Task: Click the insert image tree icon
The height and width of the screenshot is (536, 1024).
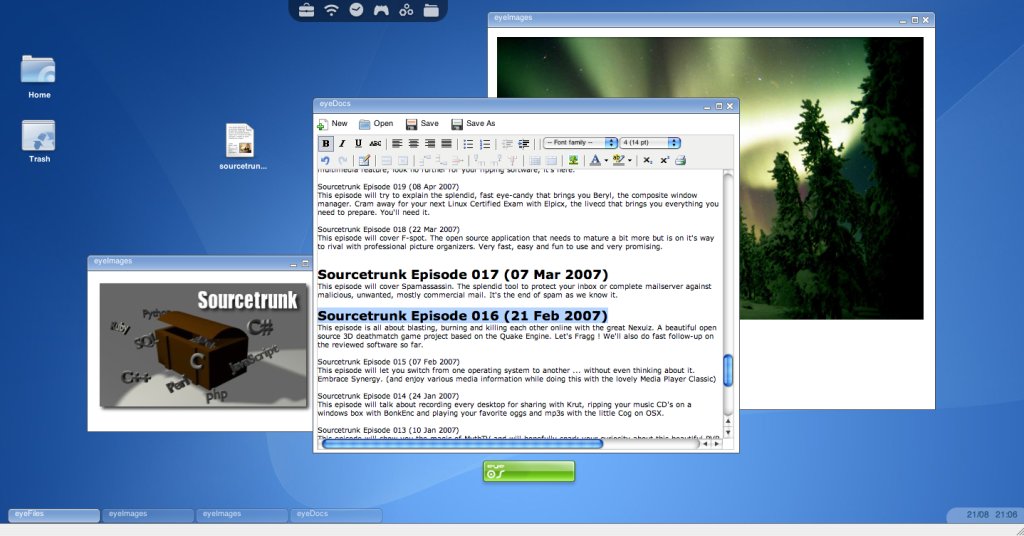Action: [573, 160]
